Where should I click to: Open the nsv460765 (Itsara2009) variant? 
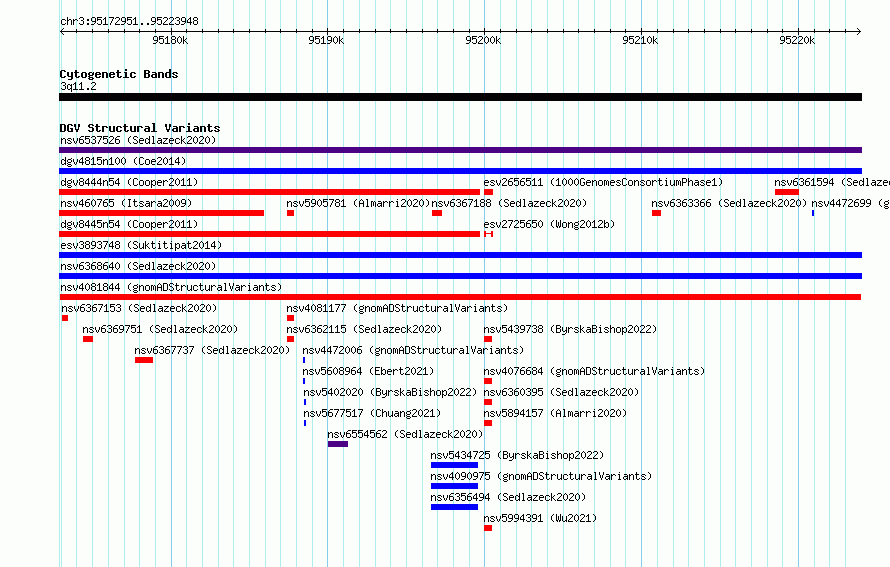[x=126, y=203]
